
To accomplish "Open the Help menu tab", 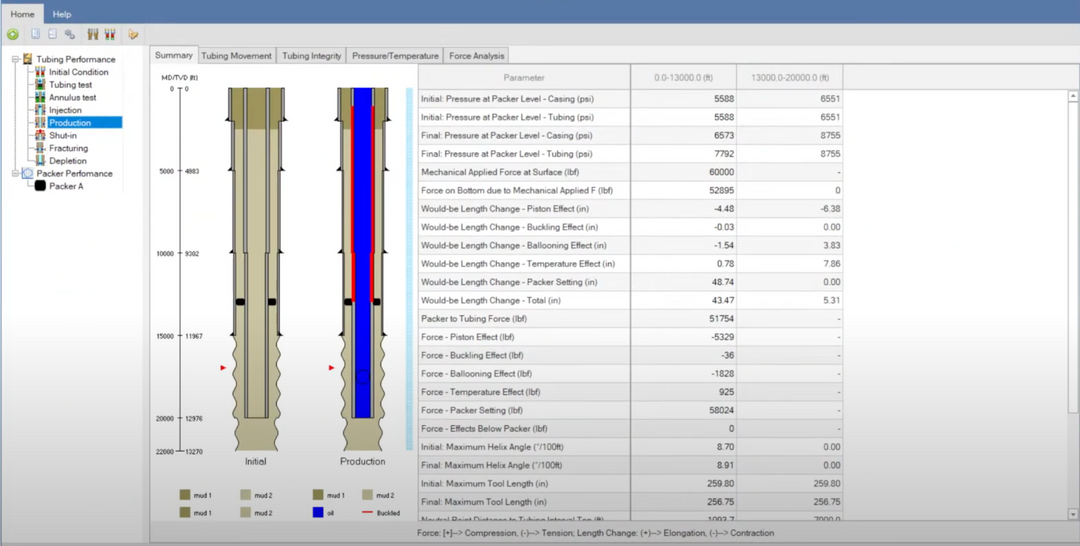I will pos(62,14).
